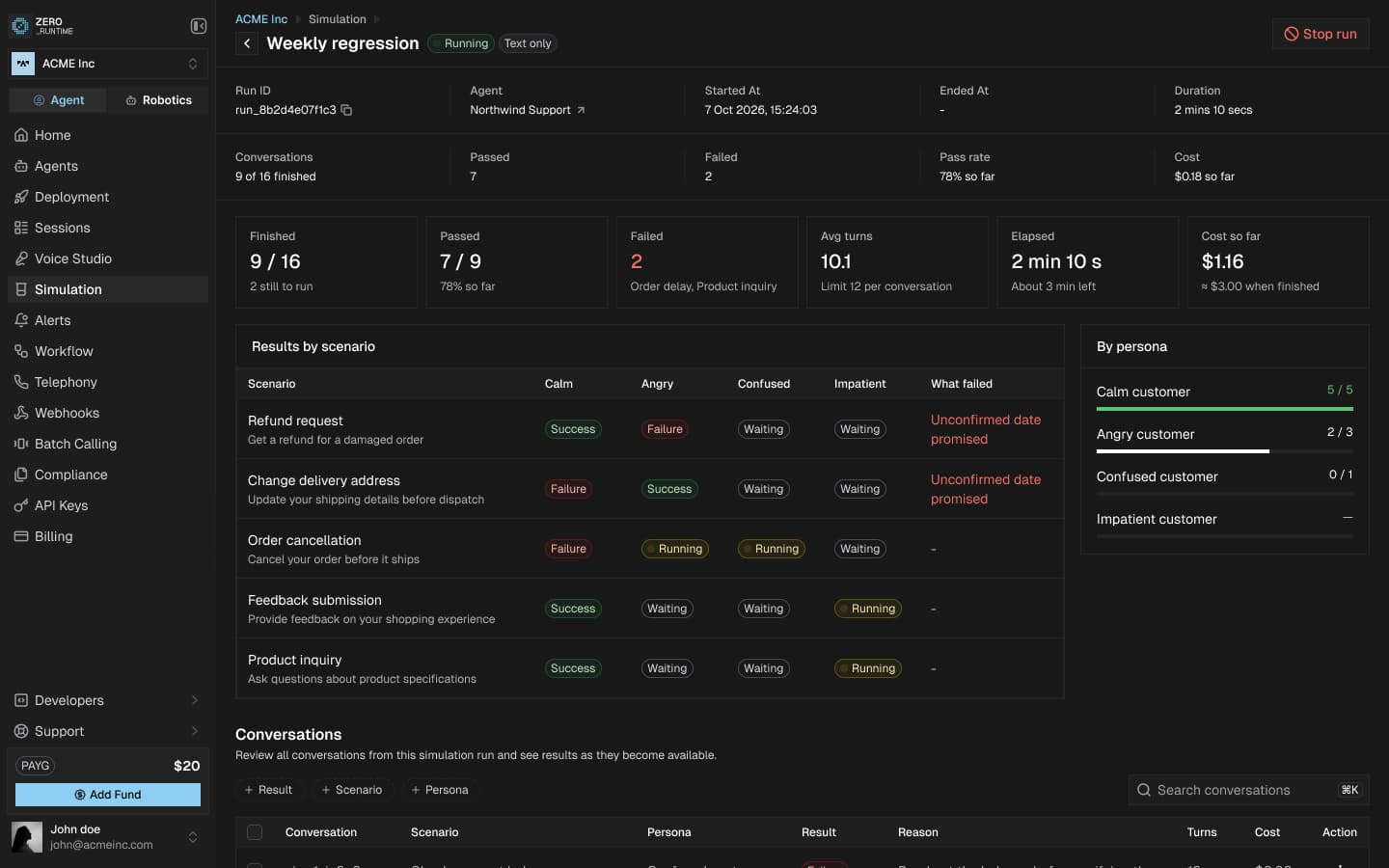Add a Persona filter
Screen dimensions: 1389x868
click(x=440, y=790)
